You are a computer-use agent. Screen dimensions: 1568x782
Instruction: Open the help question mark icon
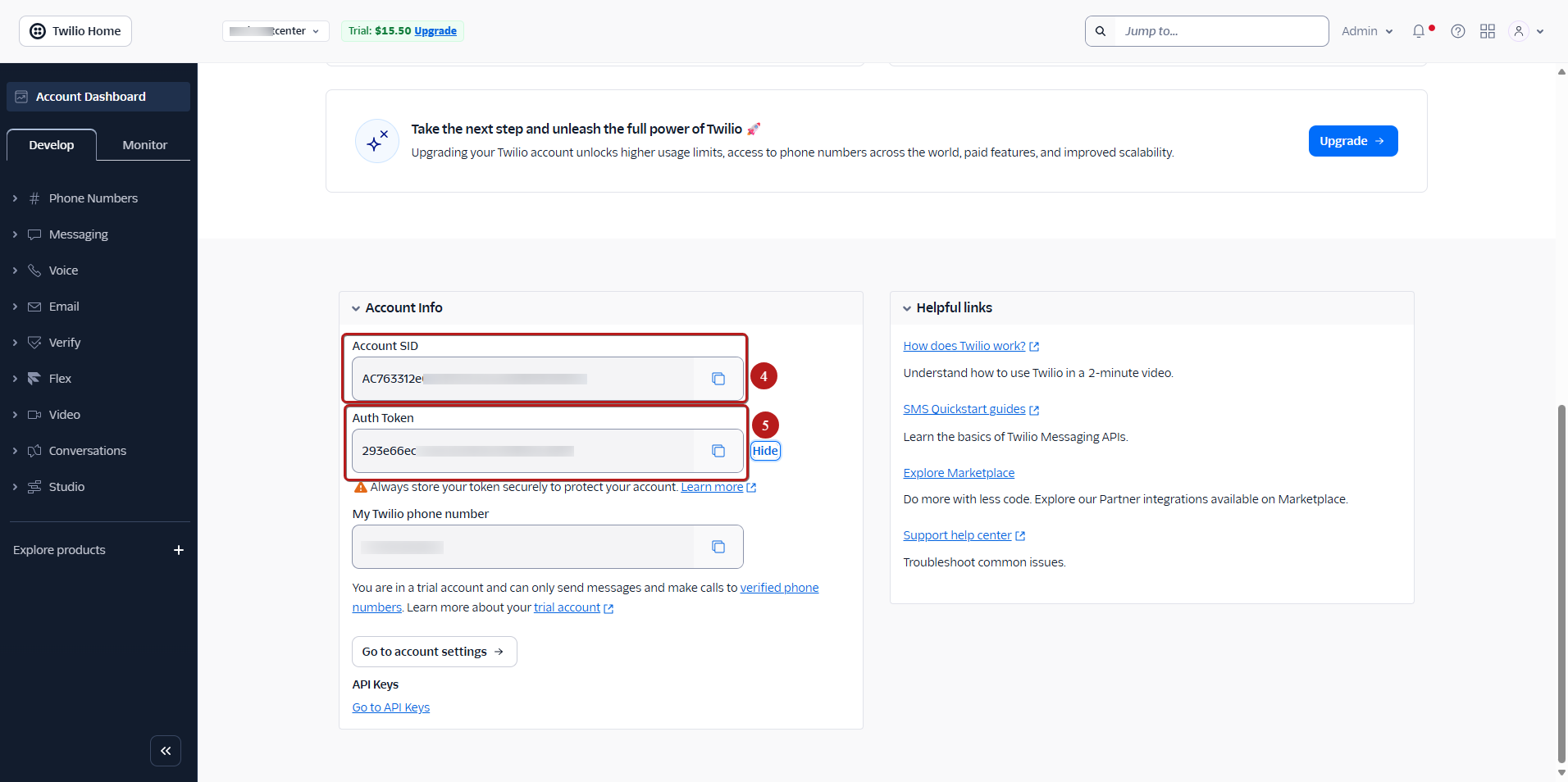(x=1458, y=31)
